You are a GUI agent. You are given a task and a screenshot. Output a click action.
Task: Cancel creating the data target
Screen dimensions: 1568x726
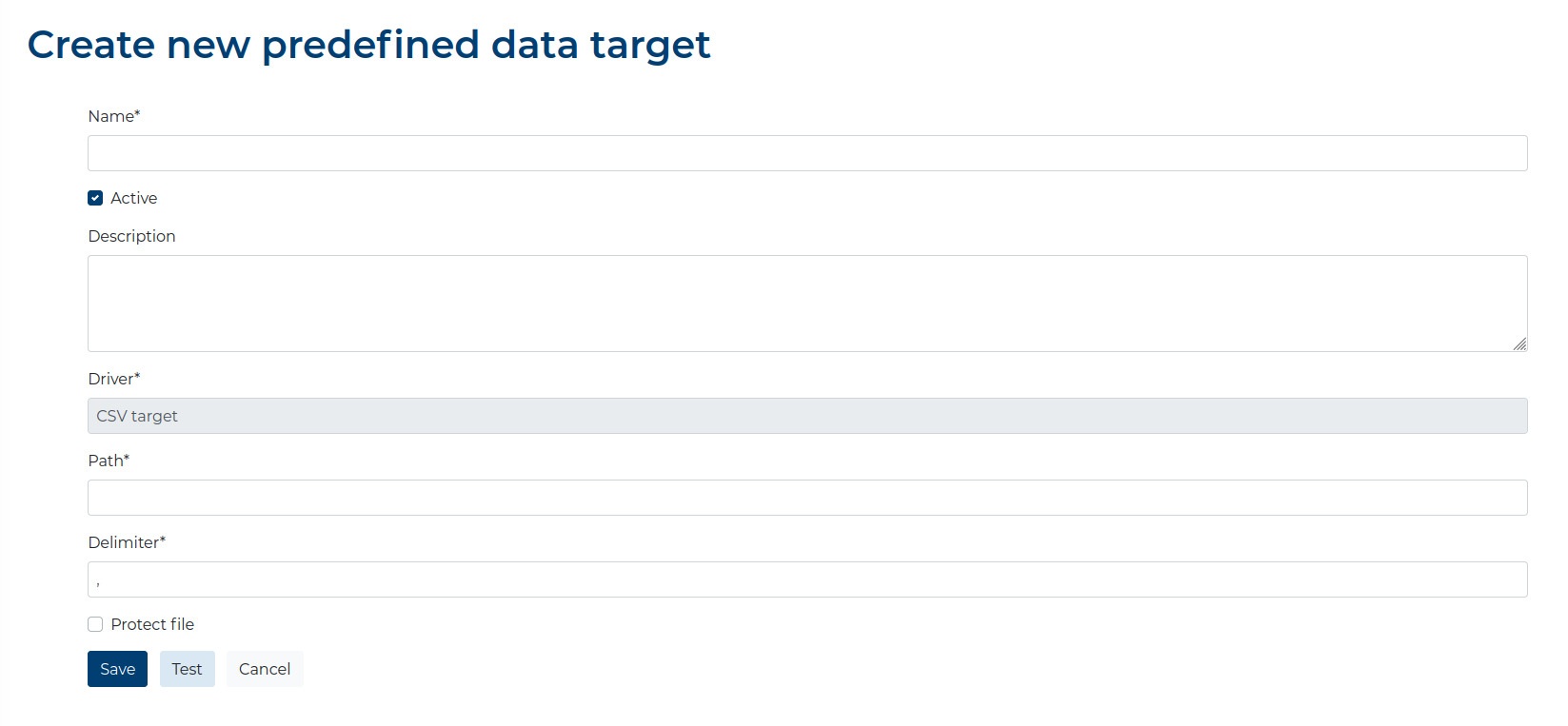[x=265, y=669]
